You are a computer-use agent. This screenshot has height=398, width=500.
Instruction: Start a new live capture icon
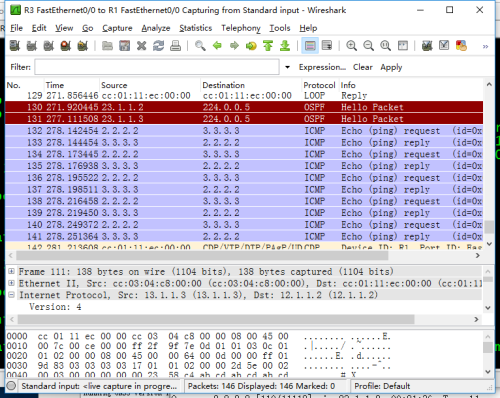click(x=49, y=46)
